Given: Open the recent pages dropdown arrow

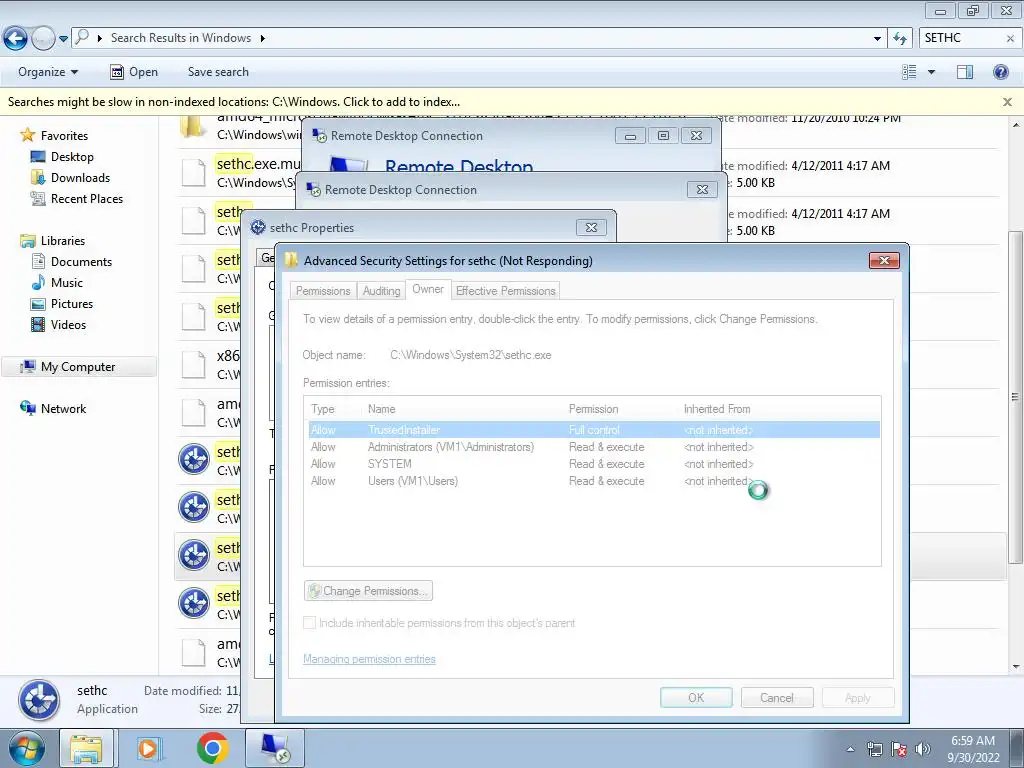Looking at the screenshot, I should point(63,39).
